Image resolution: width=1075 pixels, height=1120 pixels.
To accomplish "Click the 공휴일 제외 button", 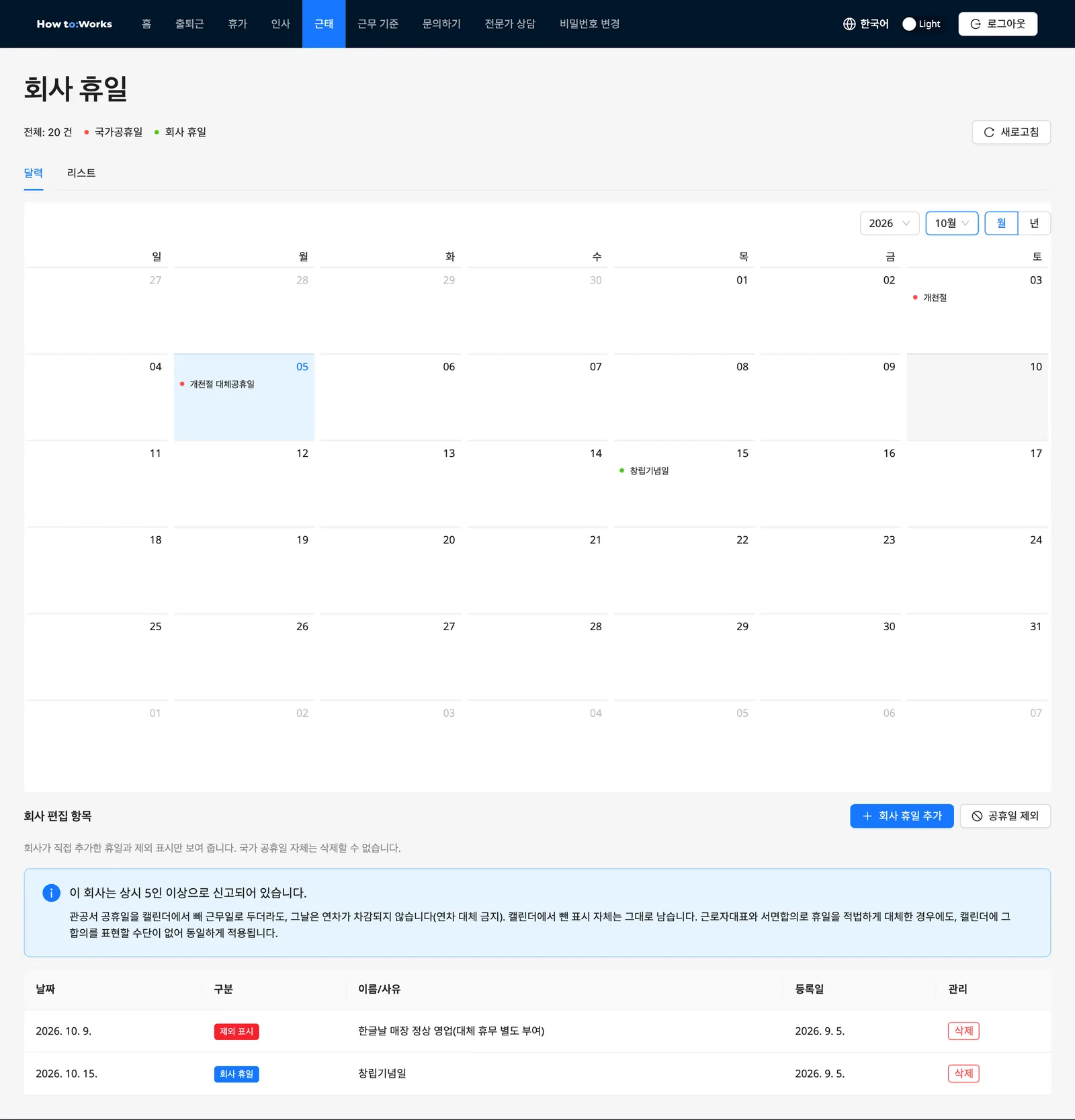I will pyautogui.click(x=1005, y=816).
